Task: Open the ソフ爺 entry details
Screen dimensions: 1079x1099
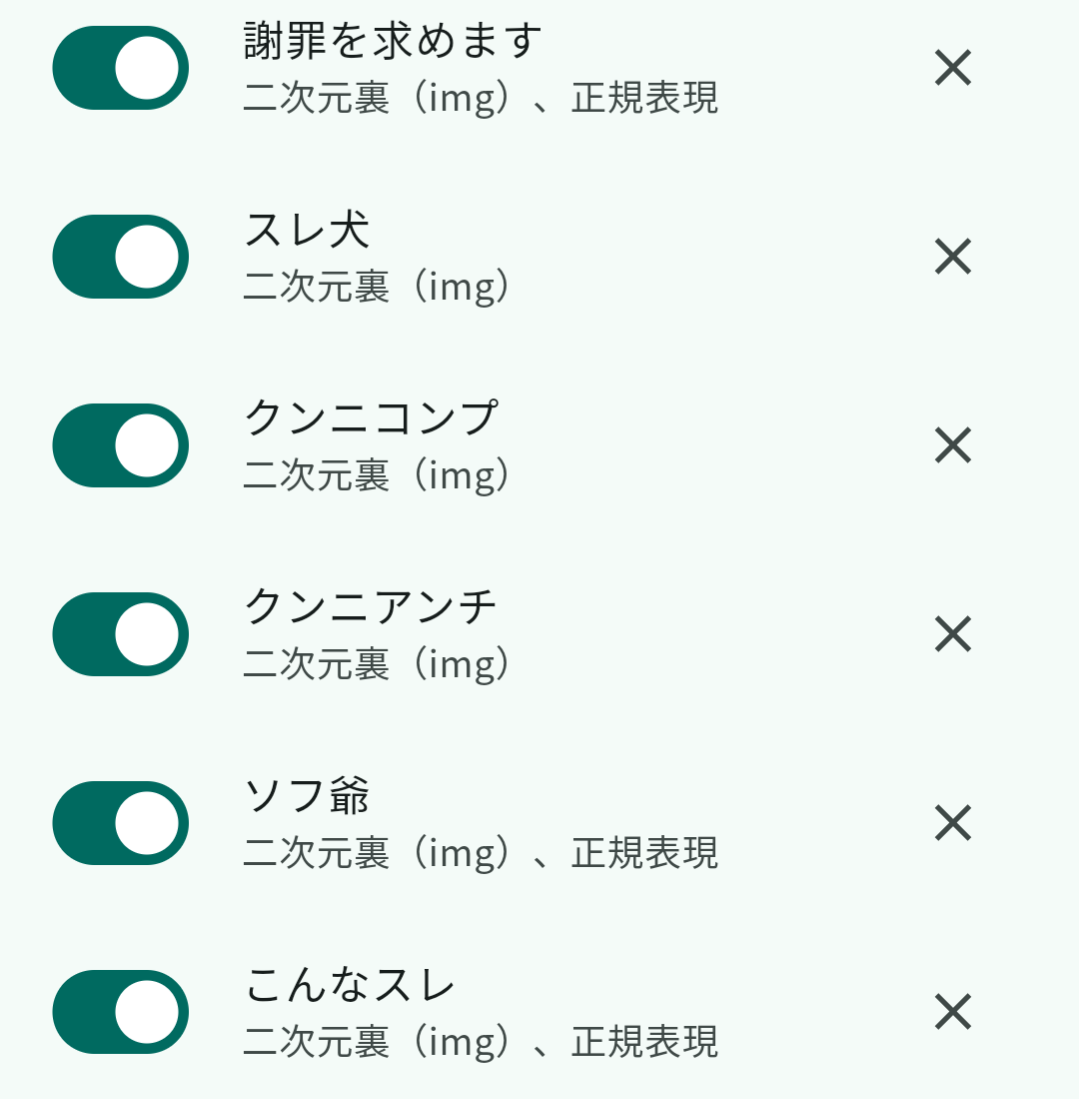Action: point(307,796)
